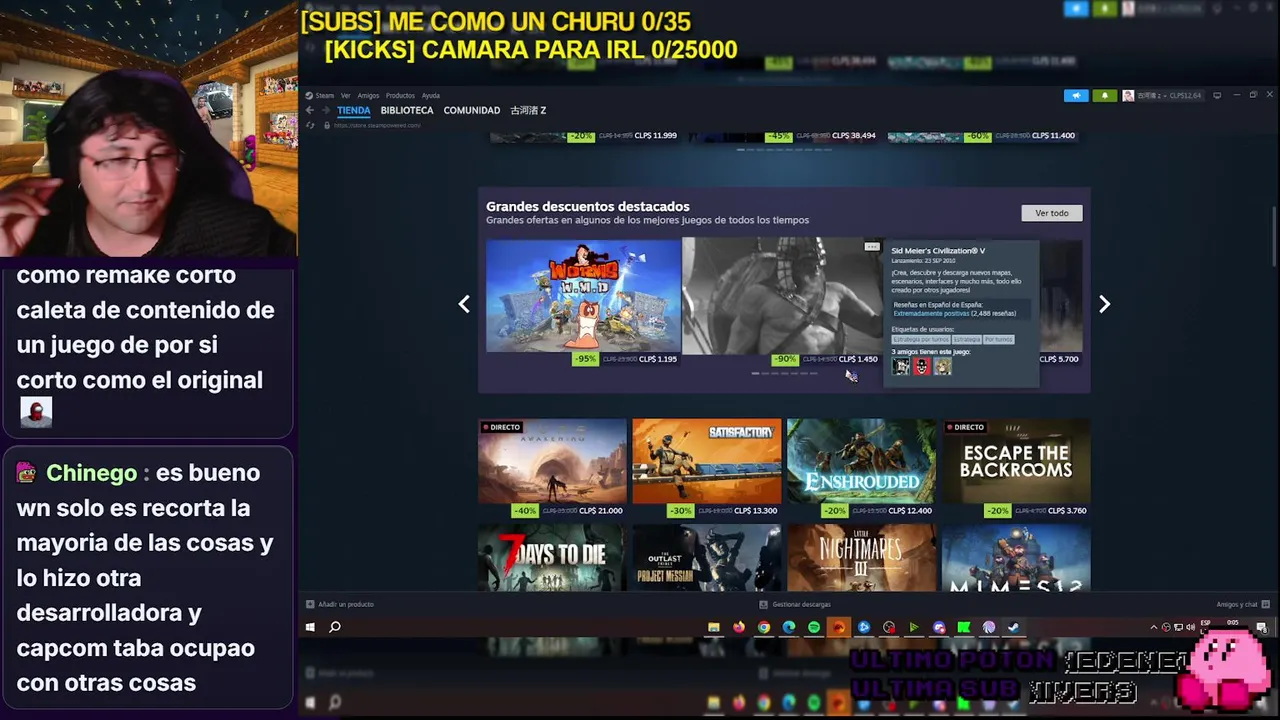Open Firefox from the taskbar

pos(739,627)
